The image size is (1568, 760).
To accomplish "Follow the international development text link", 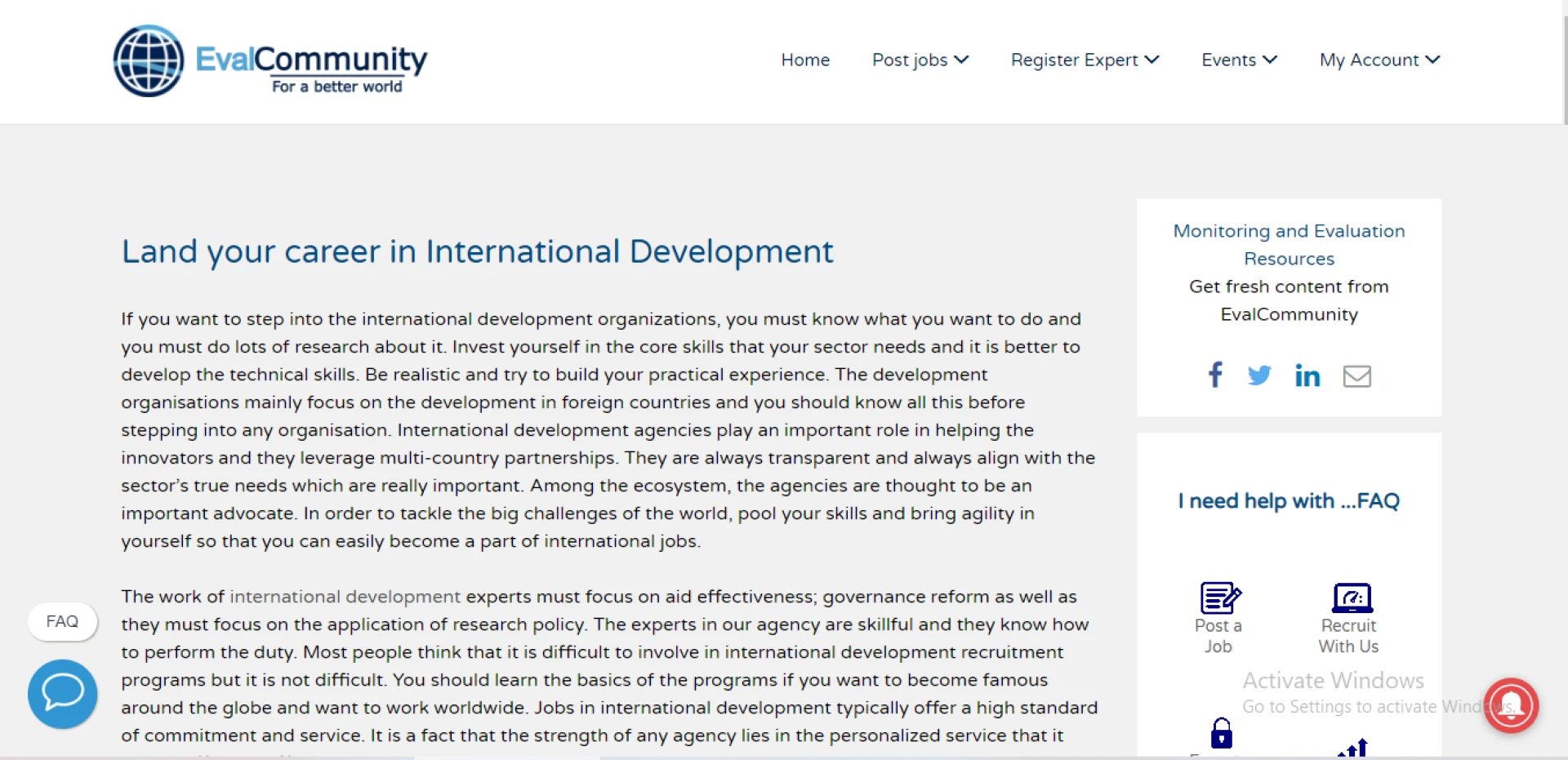I will click(x=345, y=597).
